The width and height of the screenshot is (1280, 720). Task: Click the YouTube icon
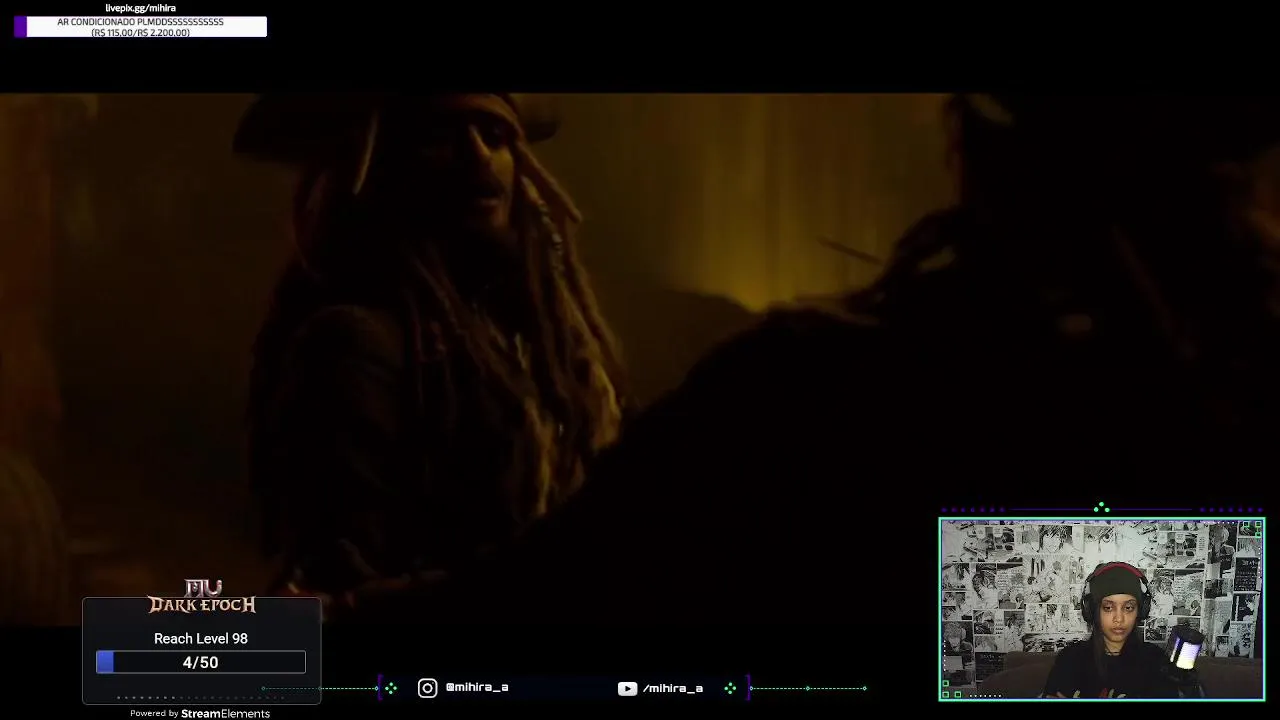click(627, 688)
